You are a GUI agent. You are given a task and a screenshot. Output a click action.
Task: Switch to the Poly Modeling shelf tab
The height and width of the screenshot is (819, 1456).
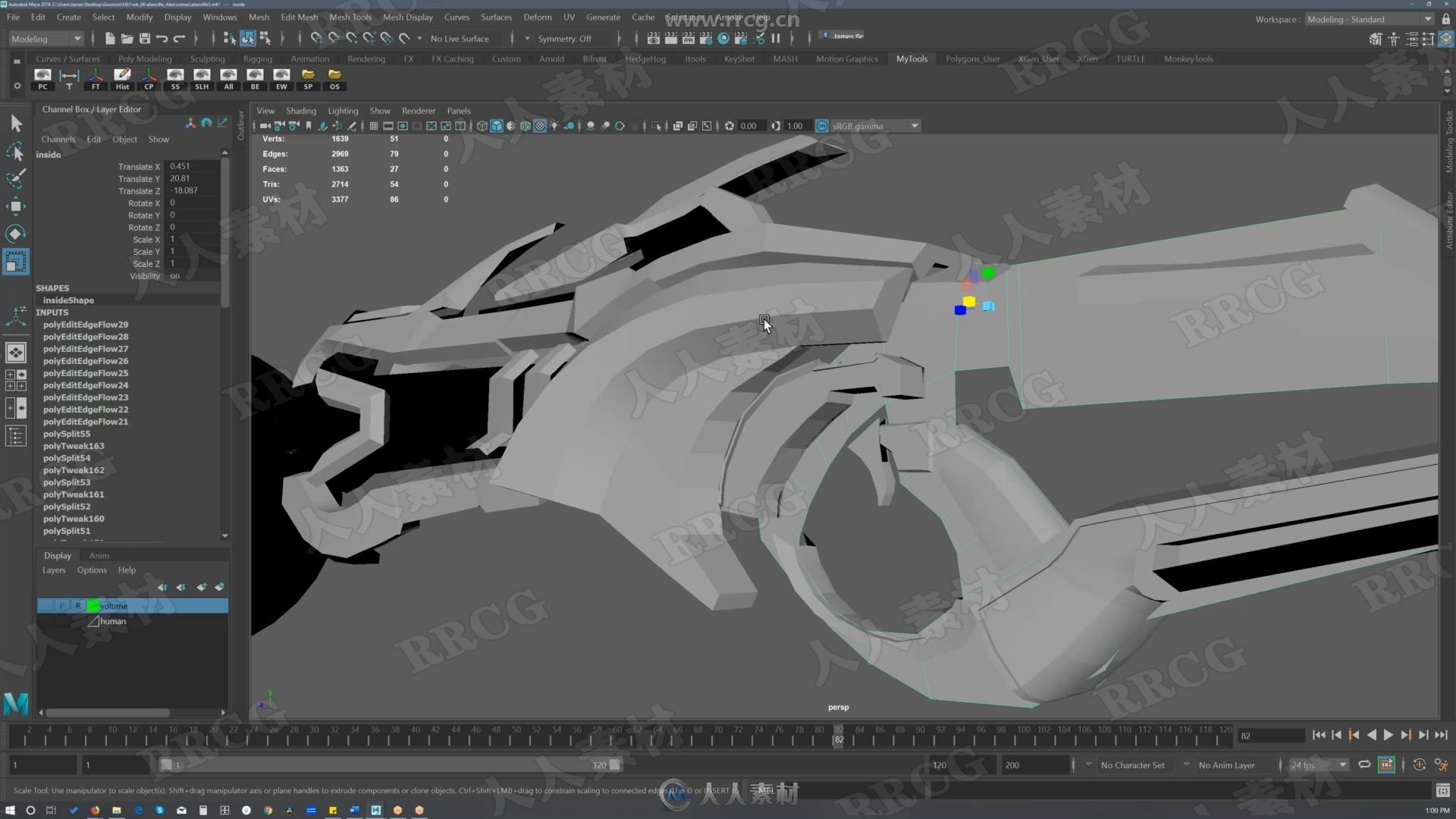pyautogui.click(x=145, y=58)
